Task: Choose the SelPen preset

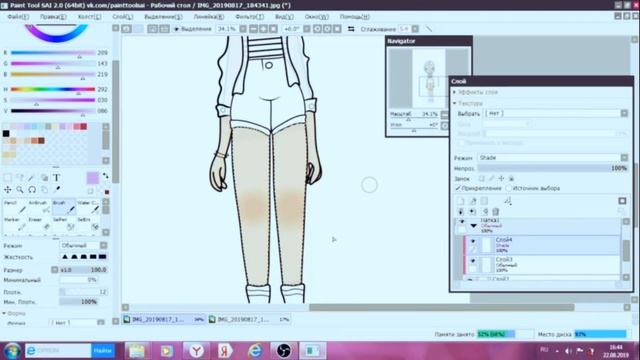Action: point(64,224)
